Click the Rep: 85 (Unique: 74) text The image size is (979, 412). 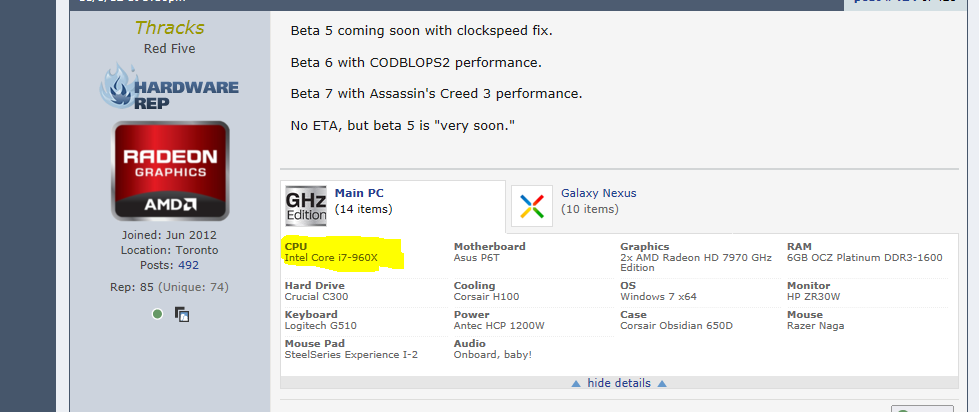169,287
